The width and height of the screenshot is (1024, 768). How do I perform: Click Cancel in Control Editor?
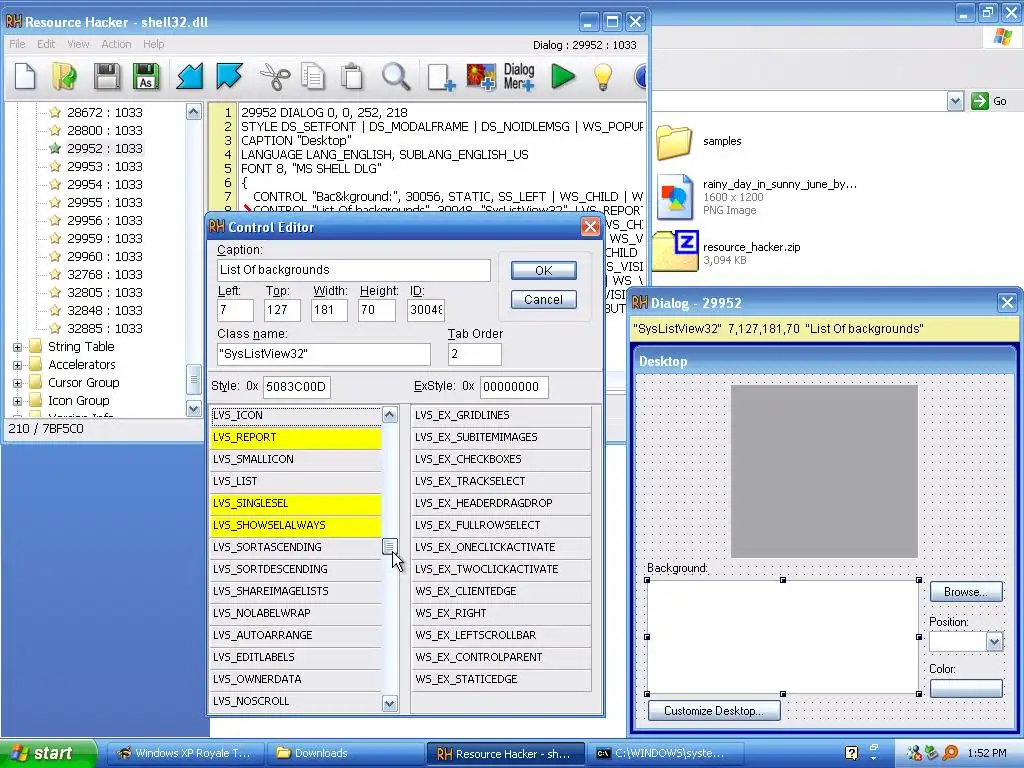click(x=543, y=300)
